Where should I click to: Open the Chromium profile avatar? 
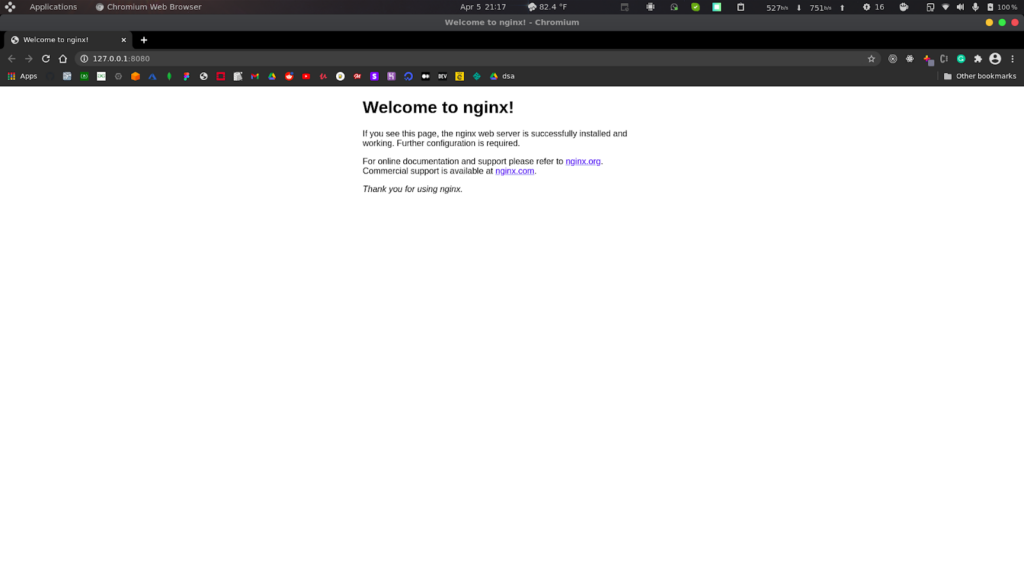point(995,59)
